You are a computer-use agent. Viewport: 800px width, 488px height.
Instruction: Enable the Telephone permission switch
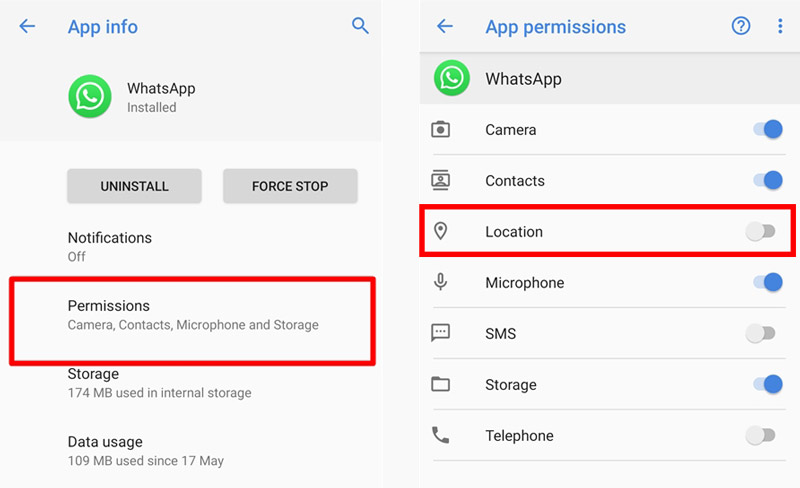pos(760,435)
